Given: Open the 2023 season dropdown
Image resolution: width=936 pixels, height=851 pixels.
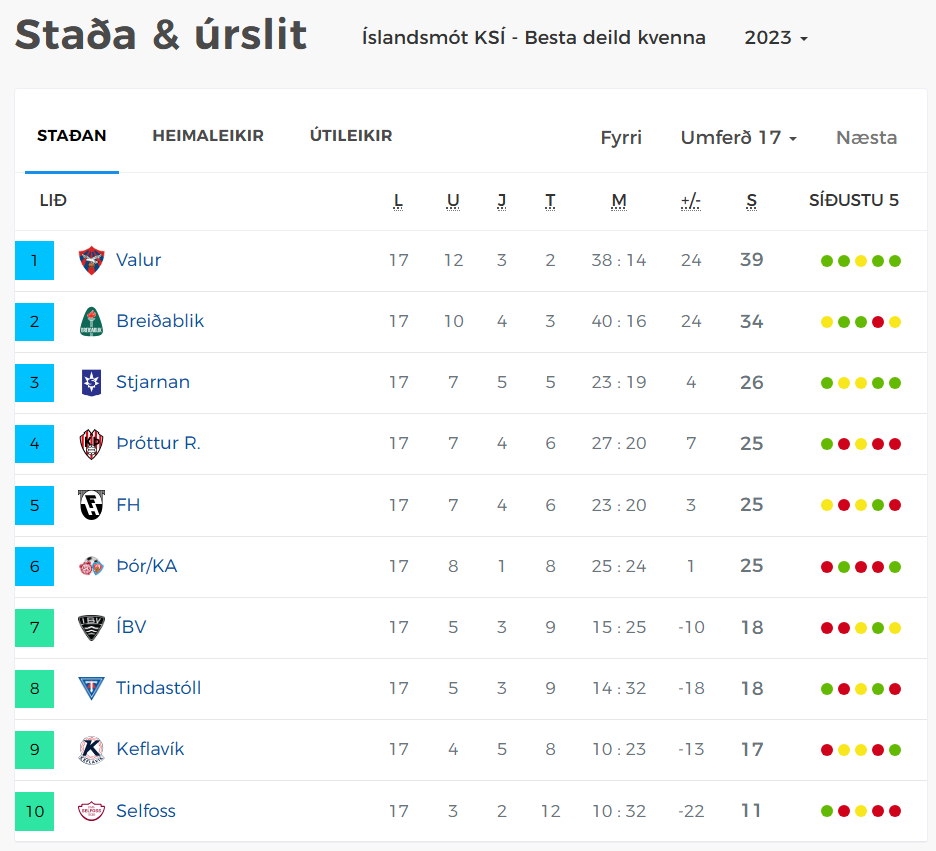Looking at the screenshot, I should (x=776, y=38).
